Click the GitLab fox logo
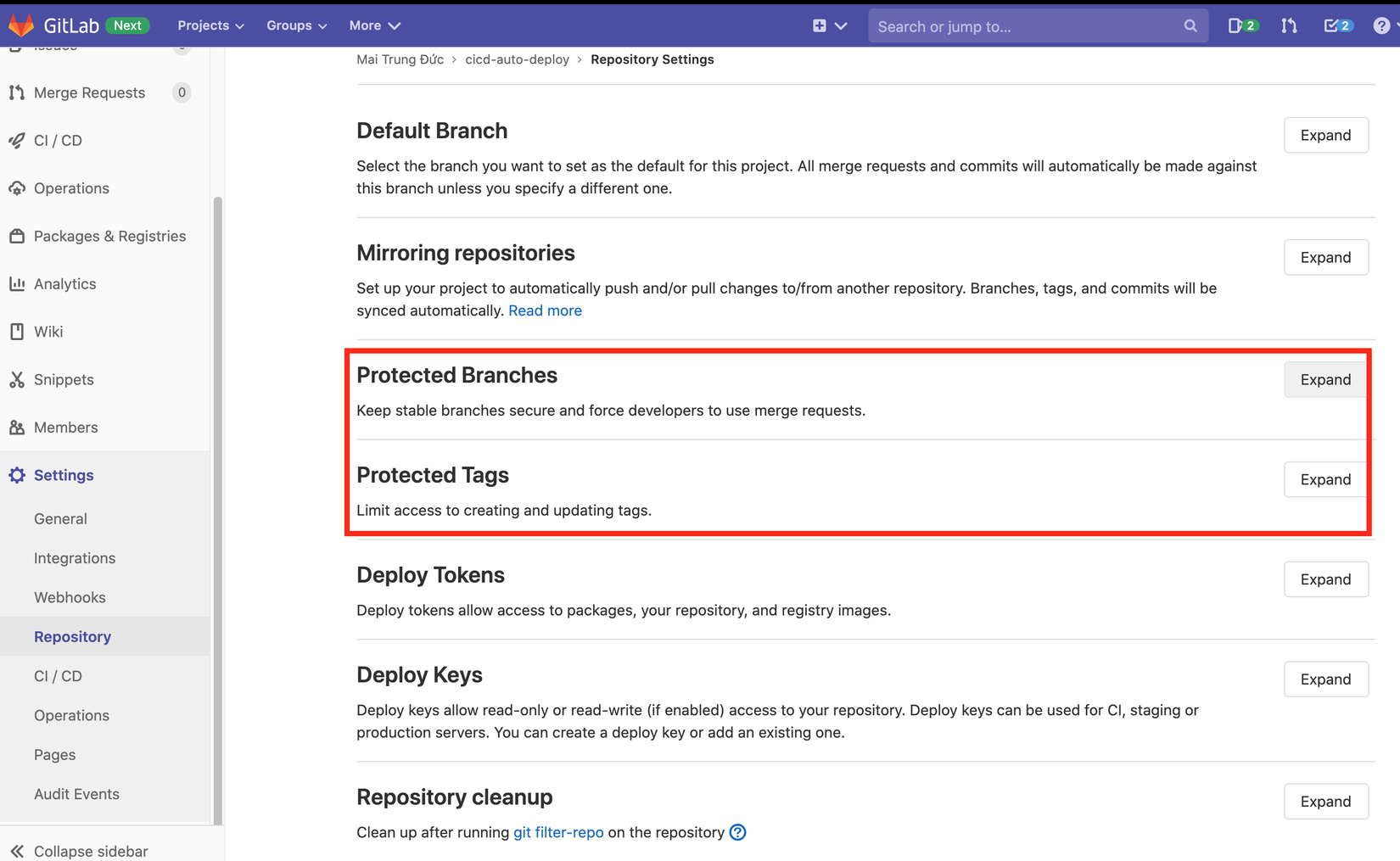This screenshot has height=861, width=1400. tap(20, 25)
